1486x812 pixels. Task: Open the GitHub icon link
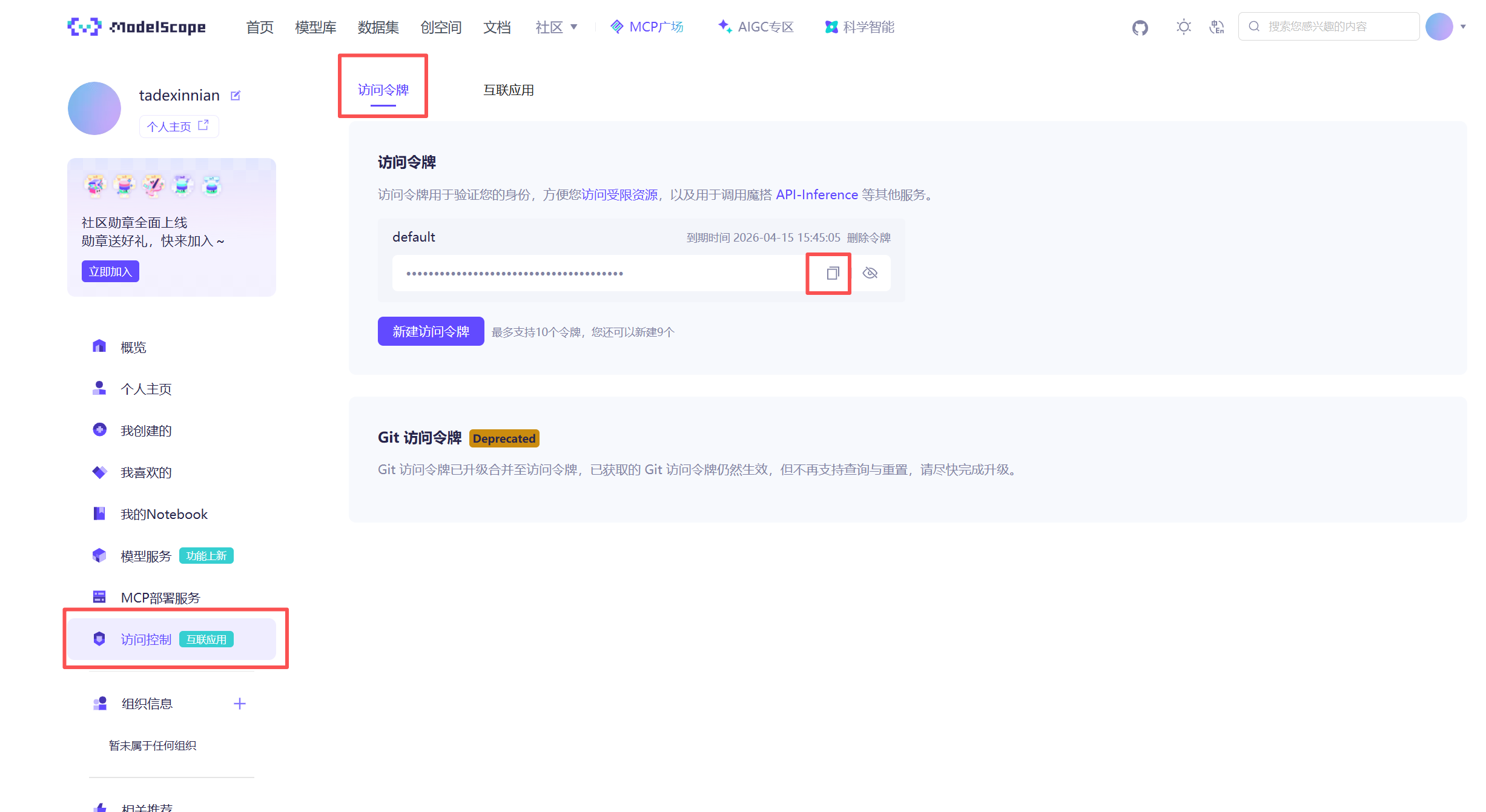(1140, 27)
